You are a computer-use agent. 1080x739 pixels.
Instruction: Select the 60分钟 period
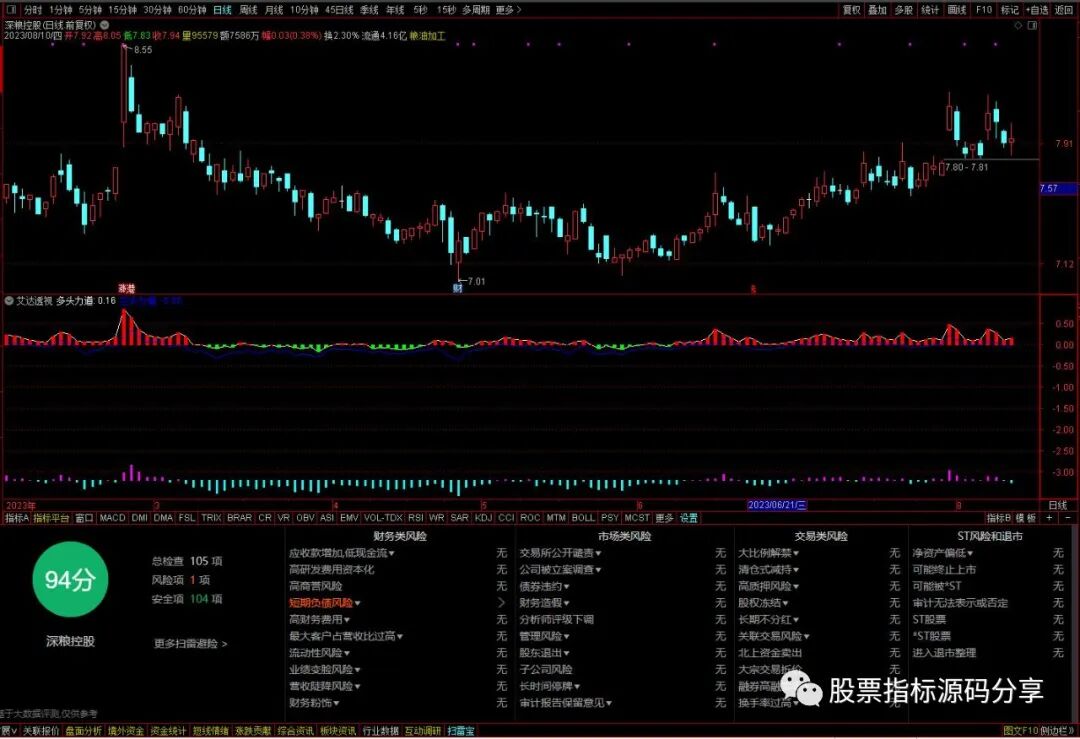[191, 10]
